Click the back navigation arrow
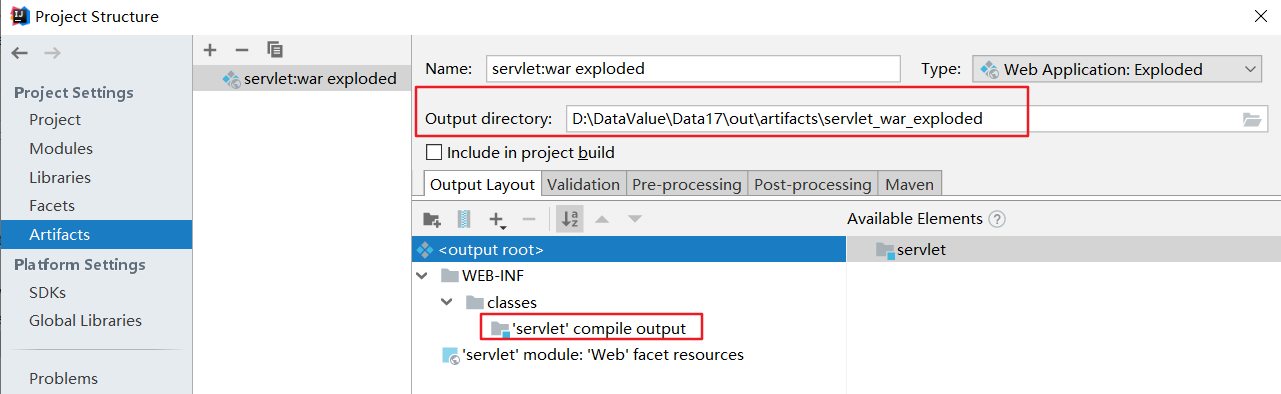The image size is (1281, 394). pos(20,53)
